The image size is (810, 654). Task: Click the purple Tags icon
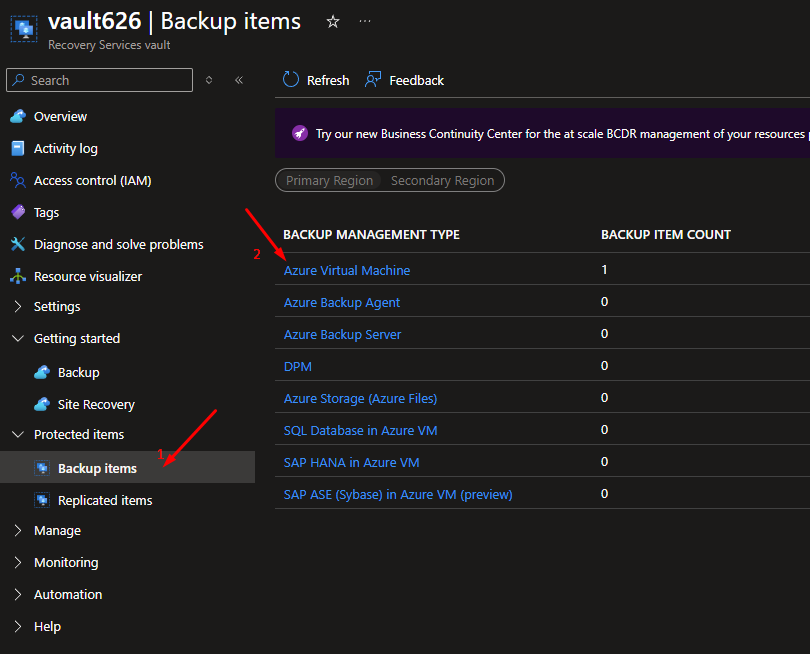tap(18, 212)
